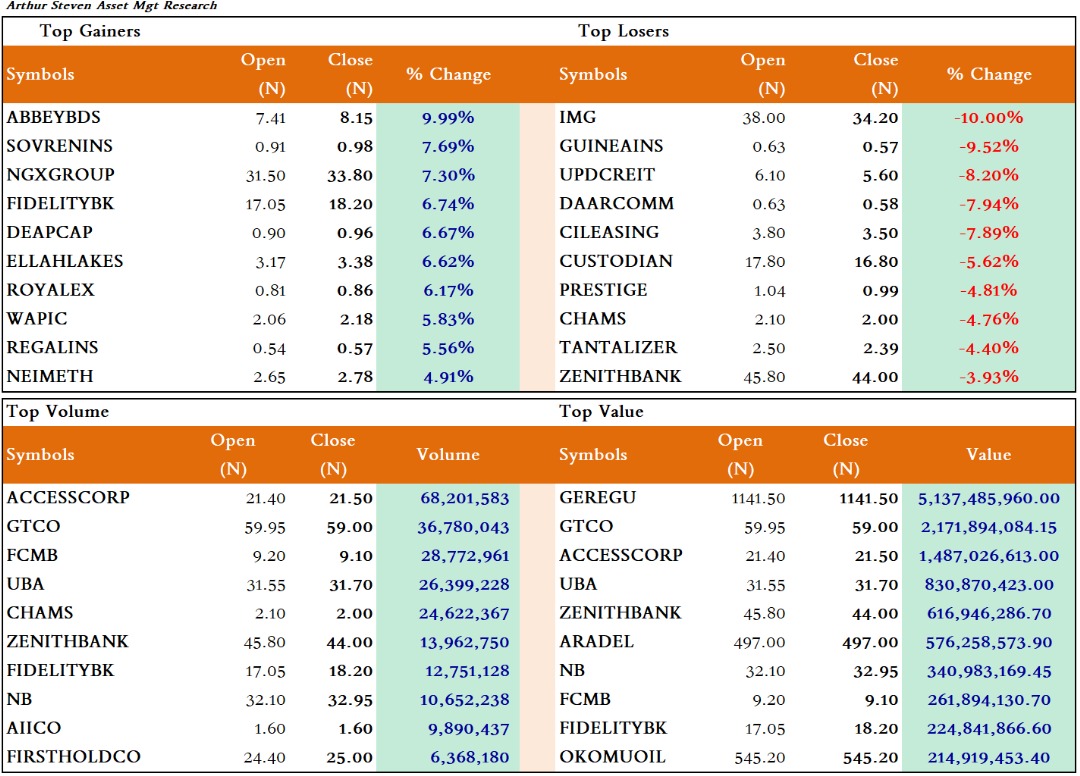Select the GUINEAINS symbol cell
The width and height of the screenshot is (1080, 776).
coord(611,147)
